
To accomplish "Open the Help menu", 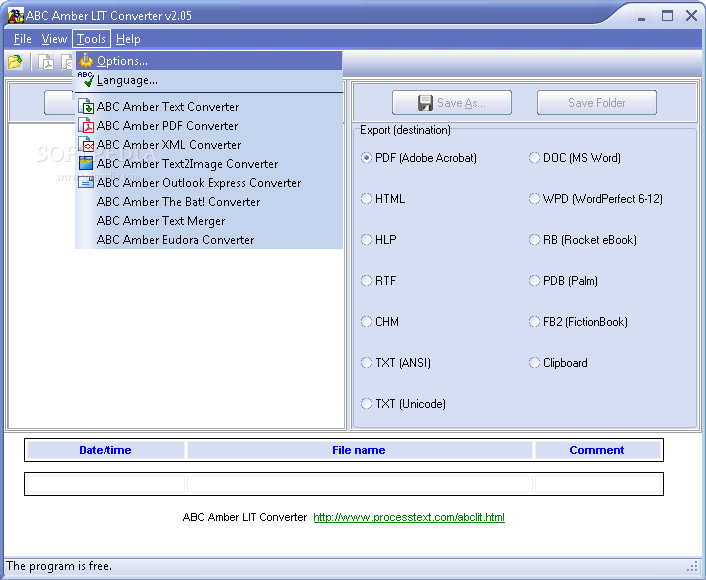I will pos(128,39).
